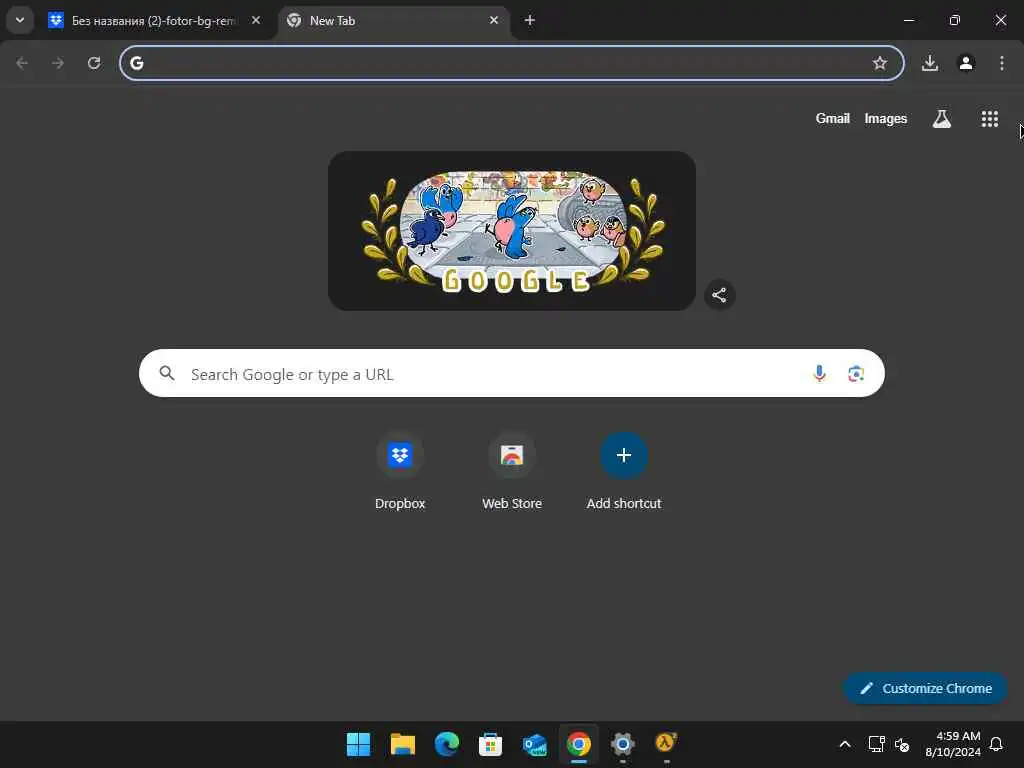The image size is (1024, 768).
Task: Open the Downloads icon in toolbar
Action: (x=929, y=63)
